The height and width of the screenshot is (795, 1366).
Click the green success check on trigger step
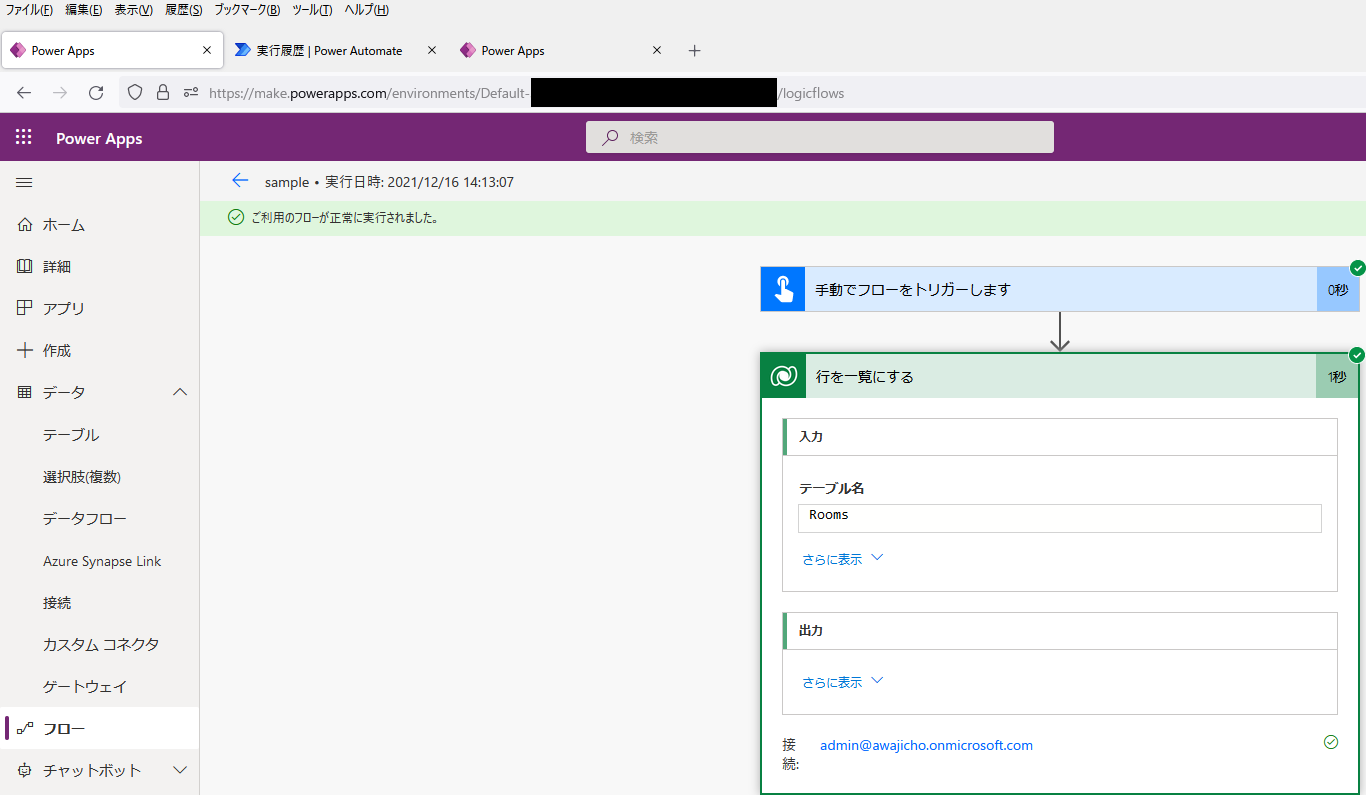[x=1357, y=267]
